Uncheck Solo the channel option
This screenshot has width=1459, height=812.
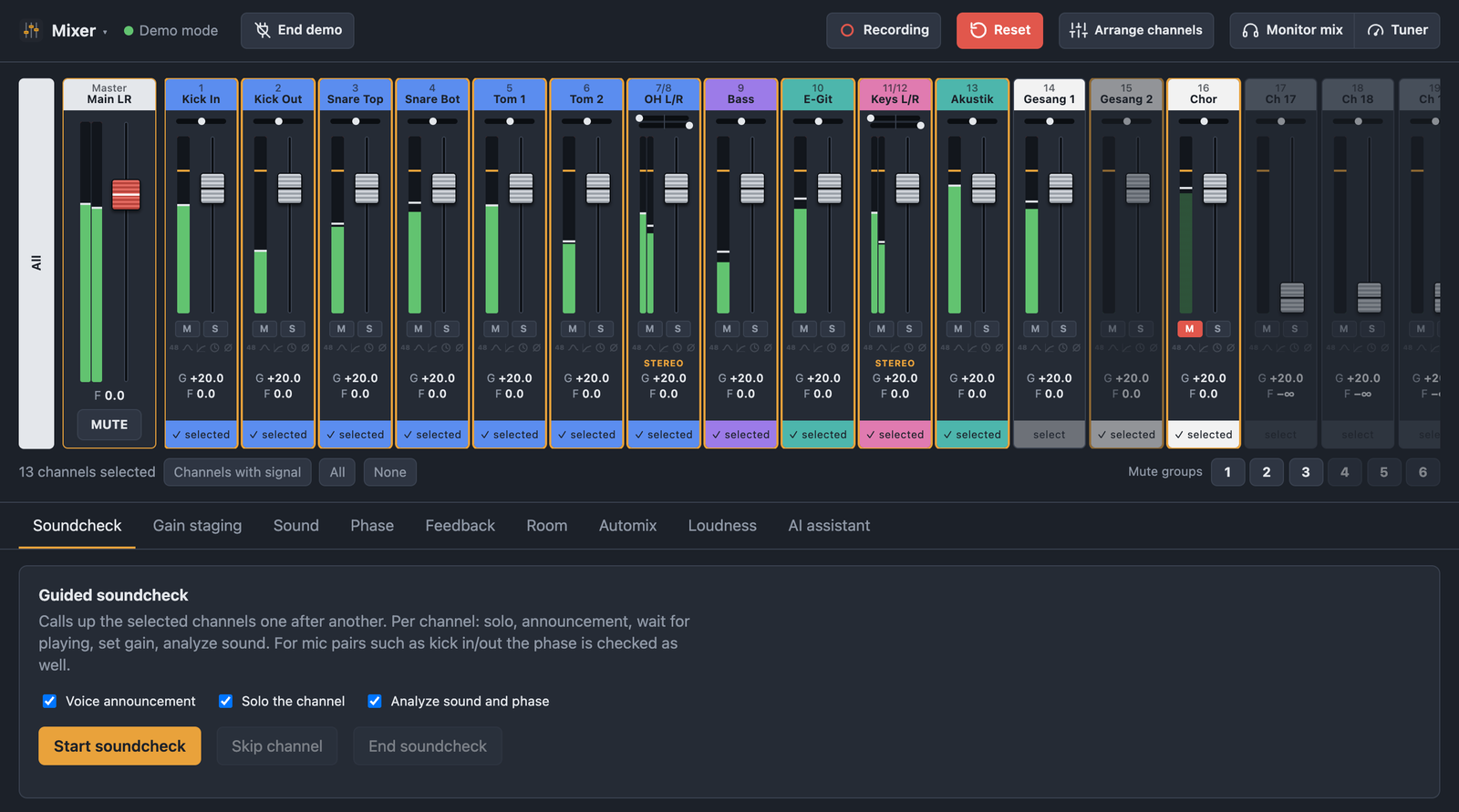(x=225, y=701)
